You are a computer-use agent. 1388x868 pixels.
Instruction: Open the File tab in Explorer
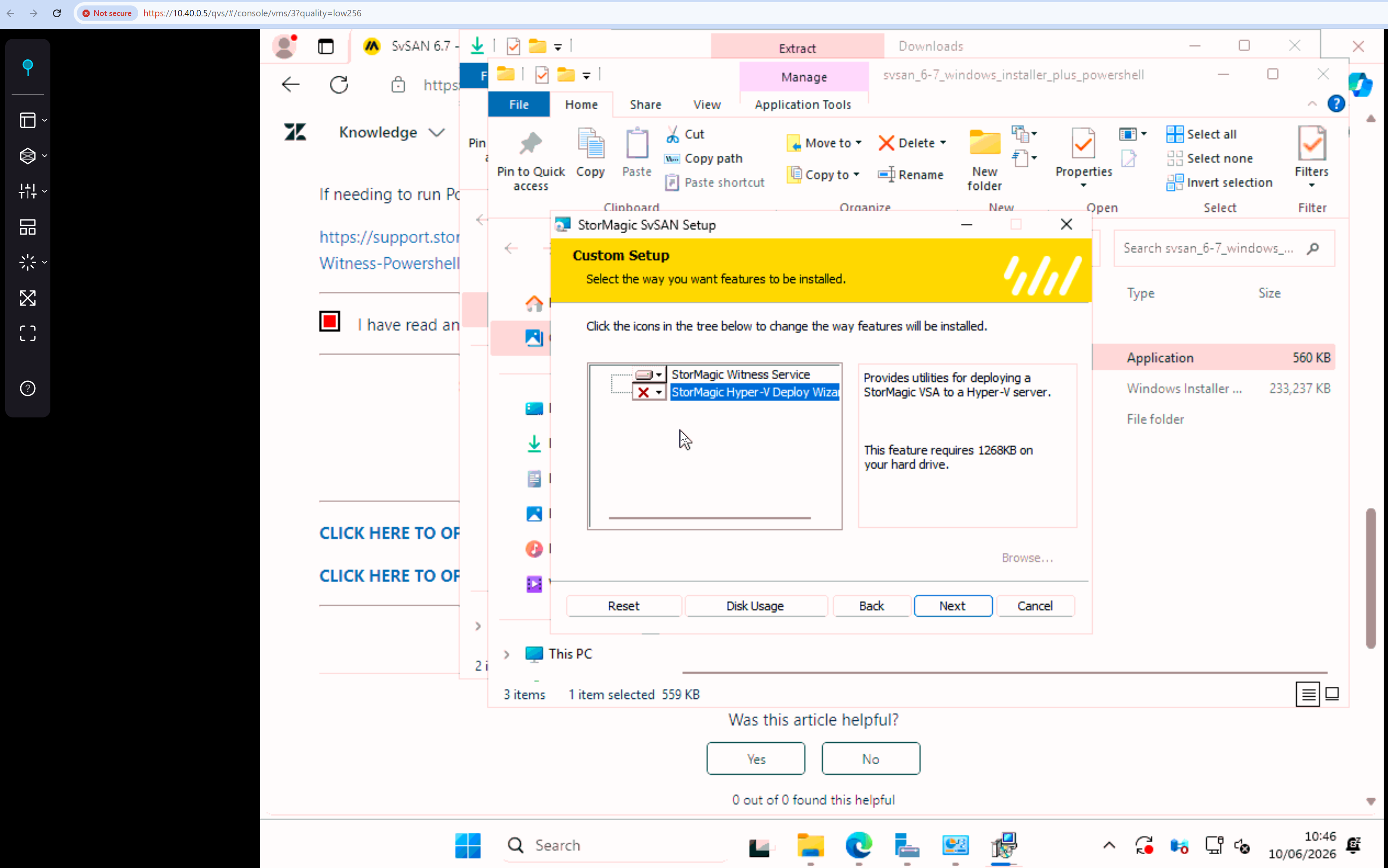(518, 105)
